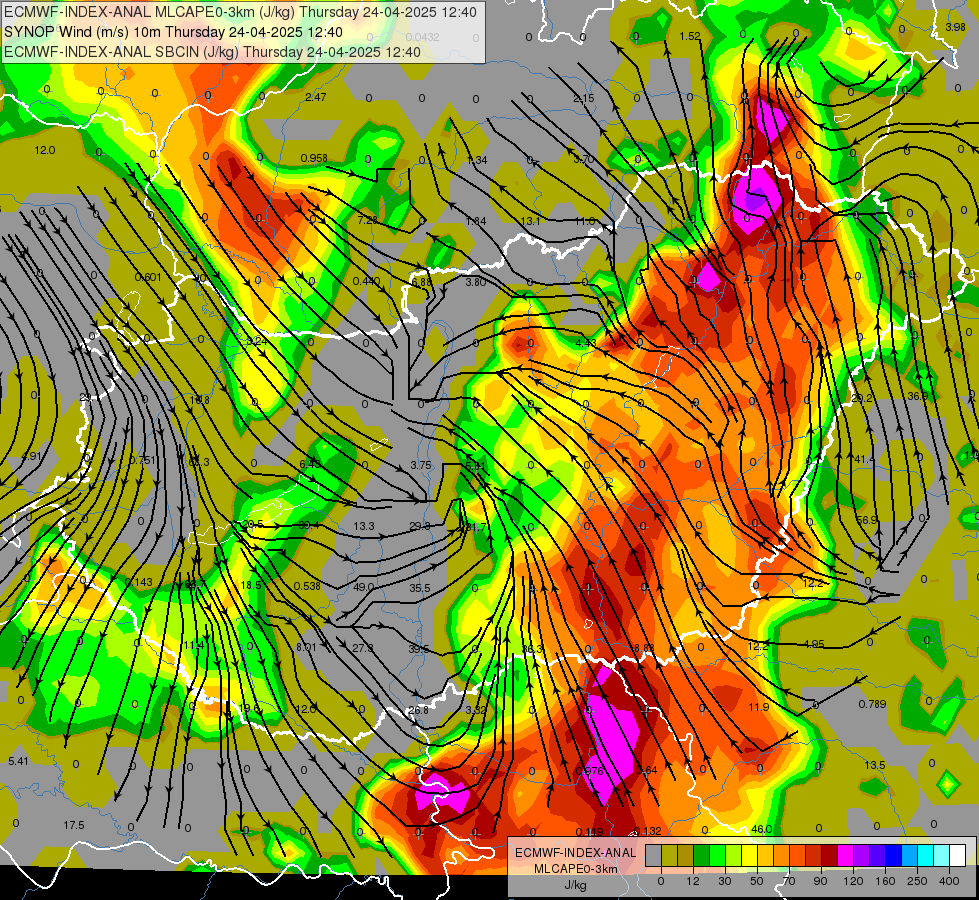Click the map value 3.24
This screenshot has height=900, width=979.
coord(257,341)
